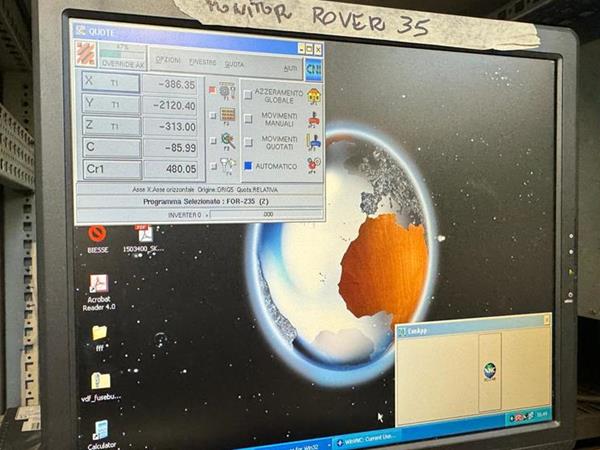Click the globe icon in CneApp window
This screenshot has height=450, width=600.
(490, 372)
